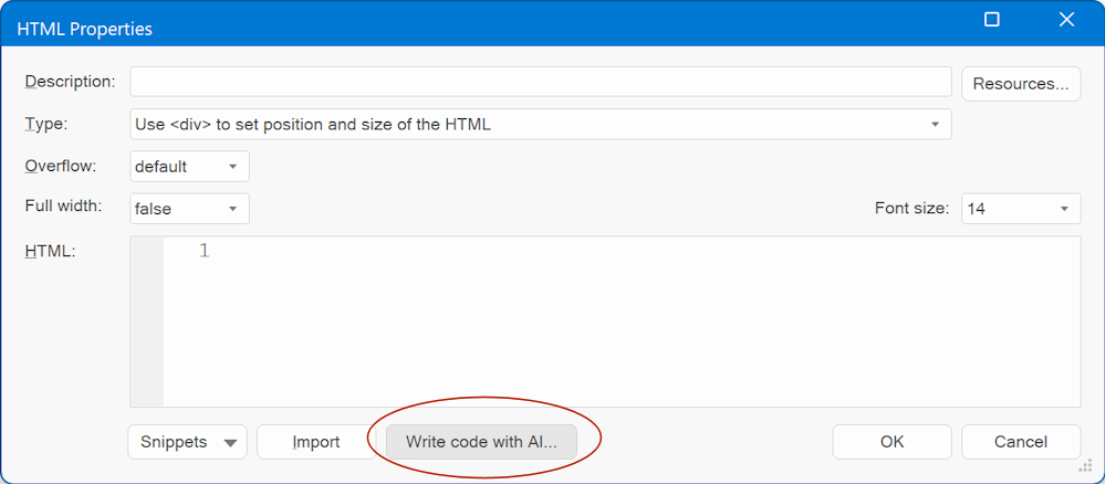The height and width of the screenshot is (485, 1106).
Task: Confirm the dialog with OK
Action: pos(891,442)
